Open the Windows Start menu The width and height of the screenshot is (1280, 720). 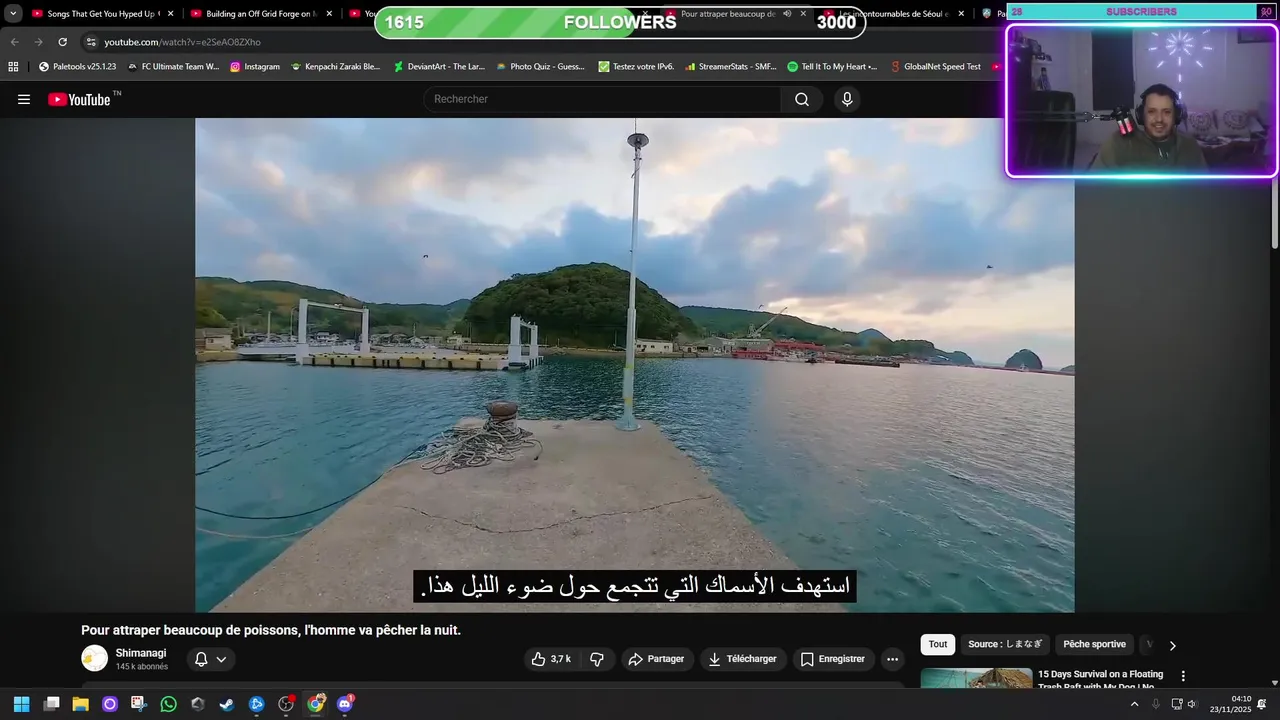point(21,704)
